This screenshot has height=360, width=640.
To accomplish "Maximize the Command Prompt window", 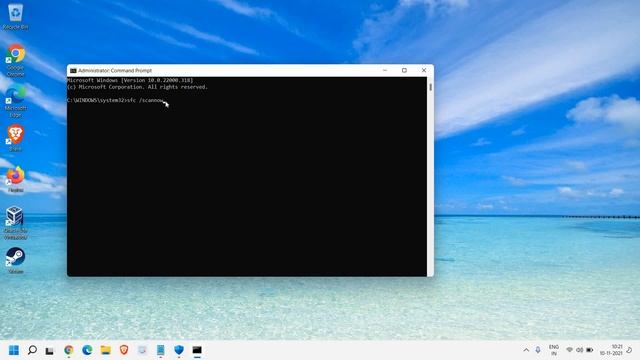I will click(404, 70).
